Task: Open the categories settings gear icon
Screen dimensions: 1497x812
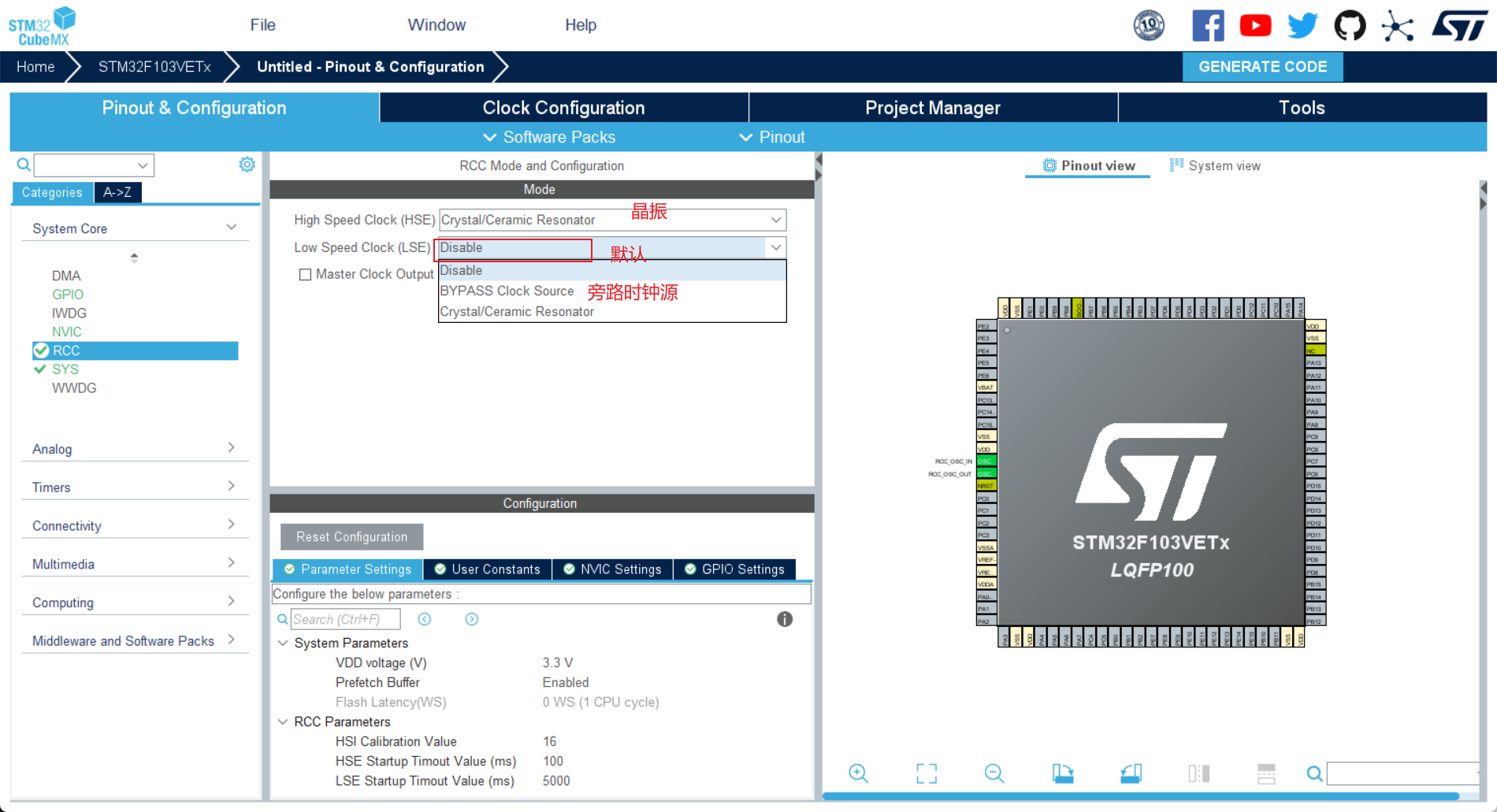Action: (x=247, y=164)
